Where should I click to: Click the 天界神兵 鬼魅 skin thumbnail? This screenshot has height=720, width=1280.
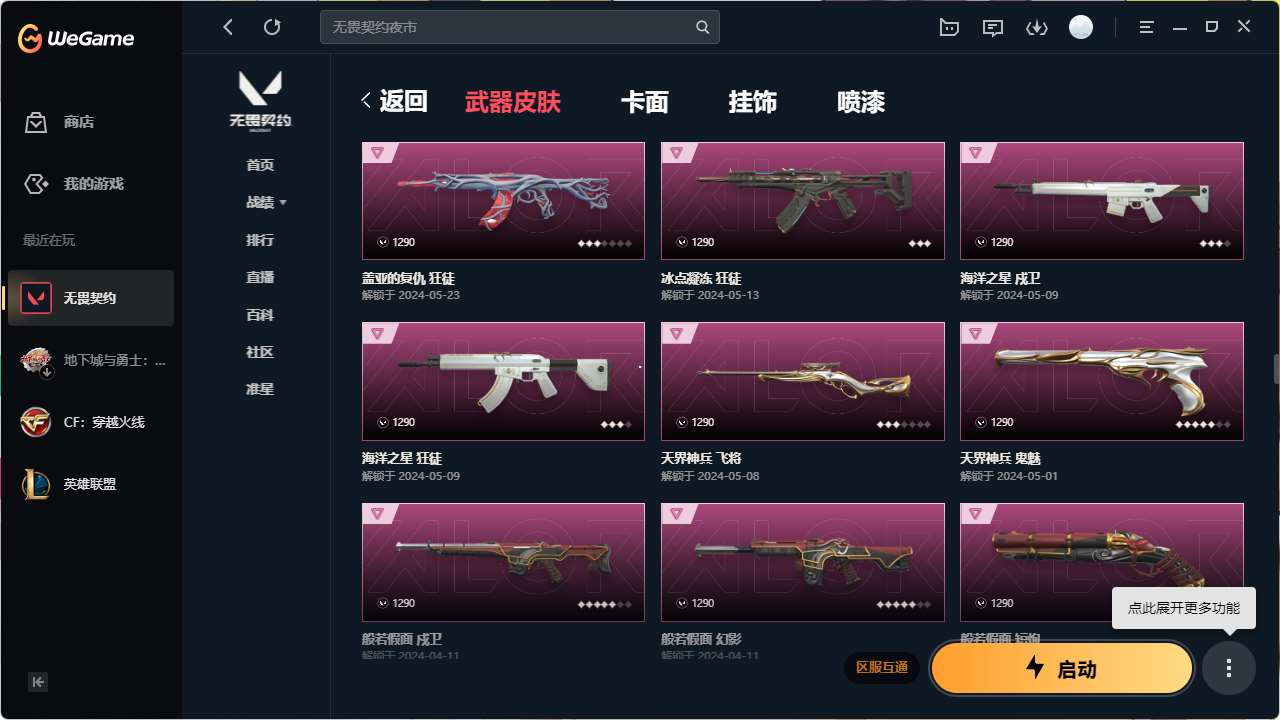point(1102,381)
